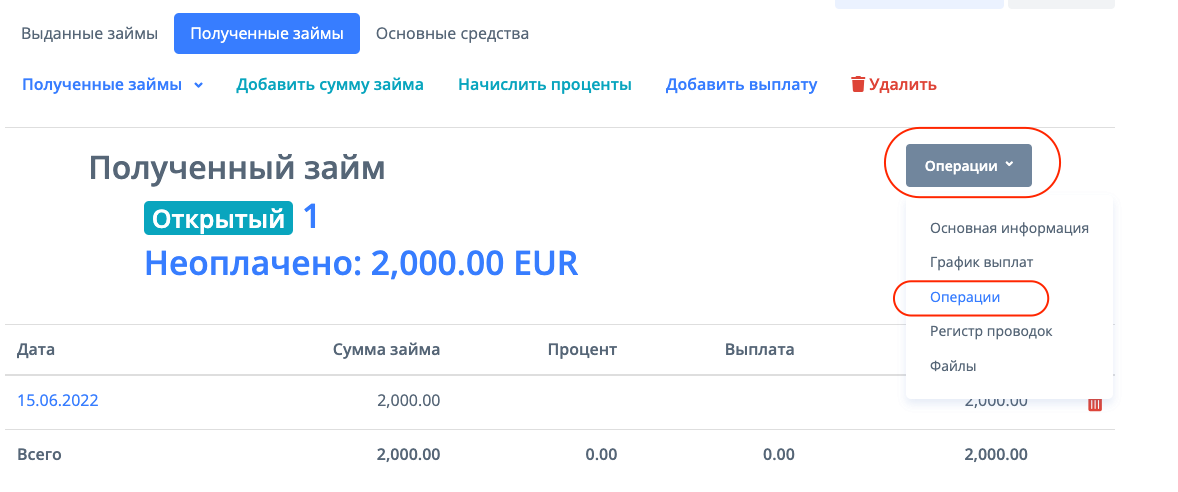Click Добавить выплату action

point(741,85)
